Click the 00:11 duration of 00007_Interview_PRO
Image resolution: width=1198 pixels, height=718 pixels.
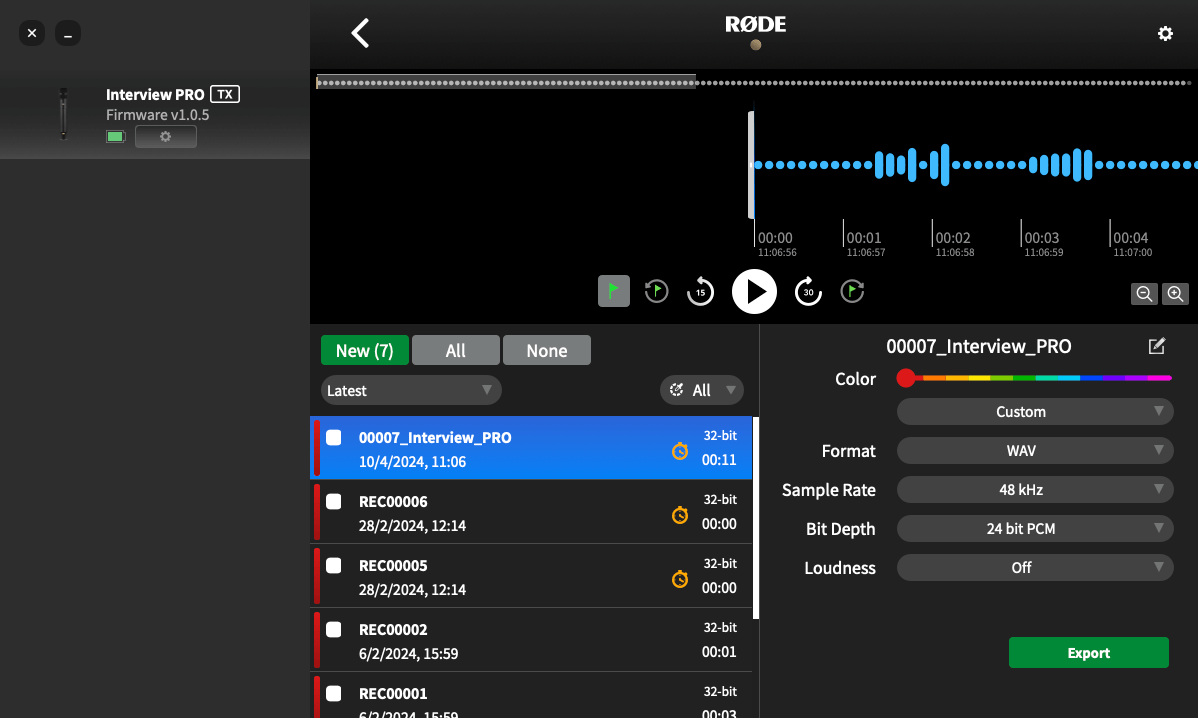[x=719, y=460]
